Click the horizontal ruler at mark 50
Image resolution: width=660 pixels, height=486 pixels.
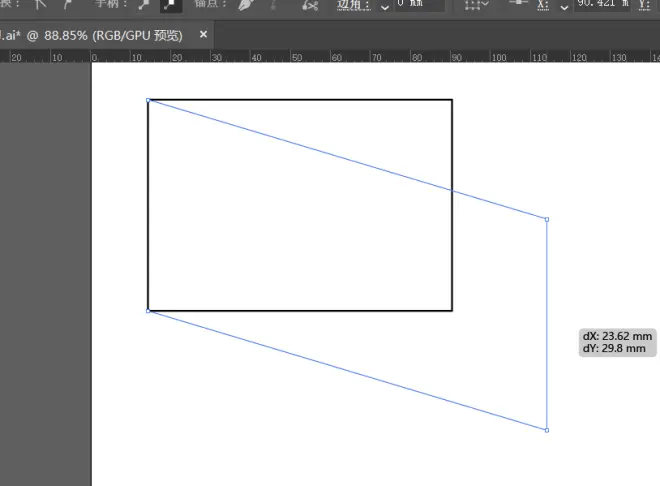[297, 58]
